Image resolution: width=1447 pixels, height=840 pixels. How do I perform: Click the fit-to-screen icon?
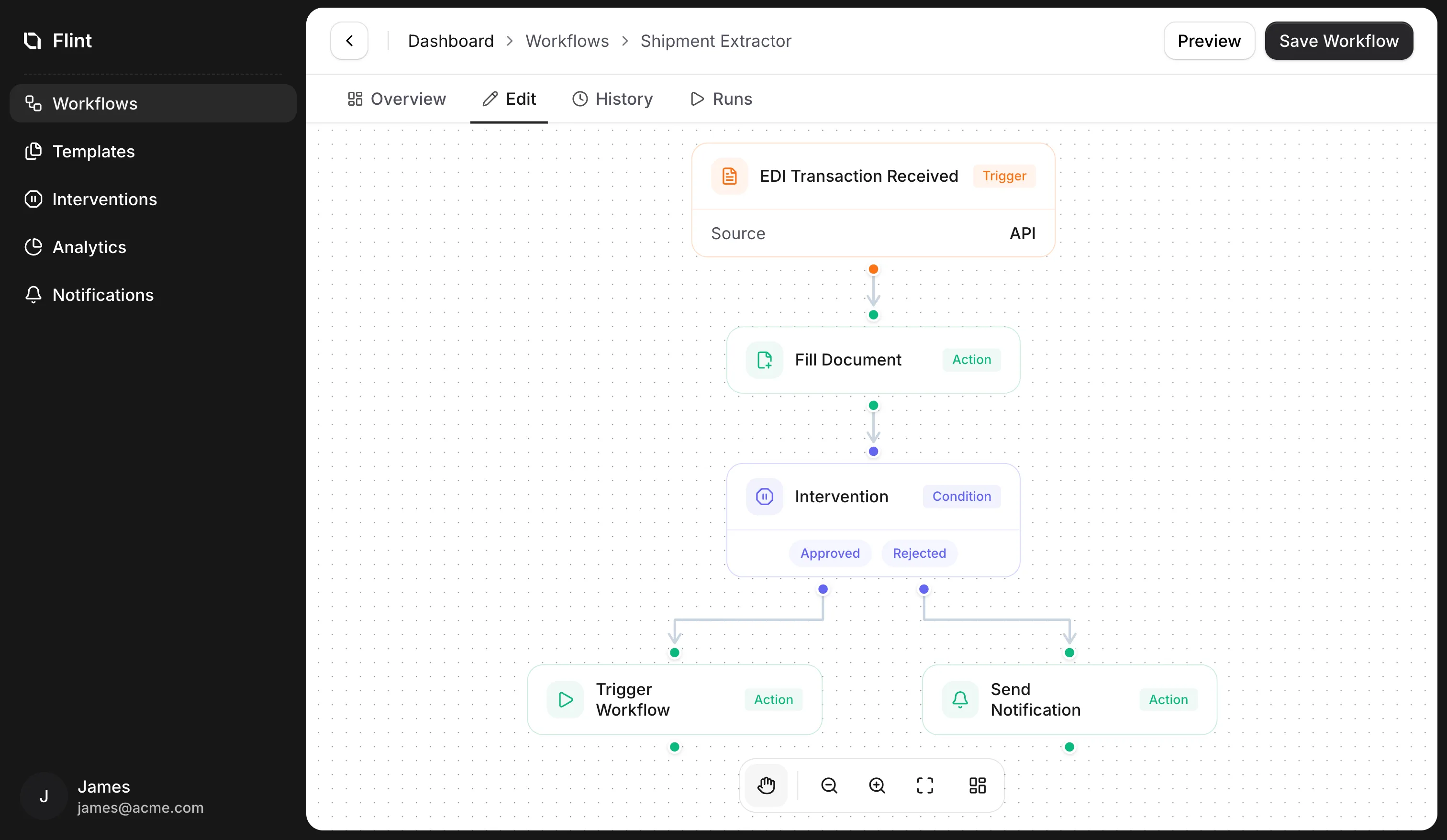click(924, 785)
